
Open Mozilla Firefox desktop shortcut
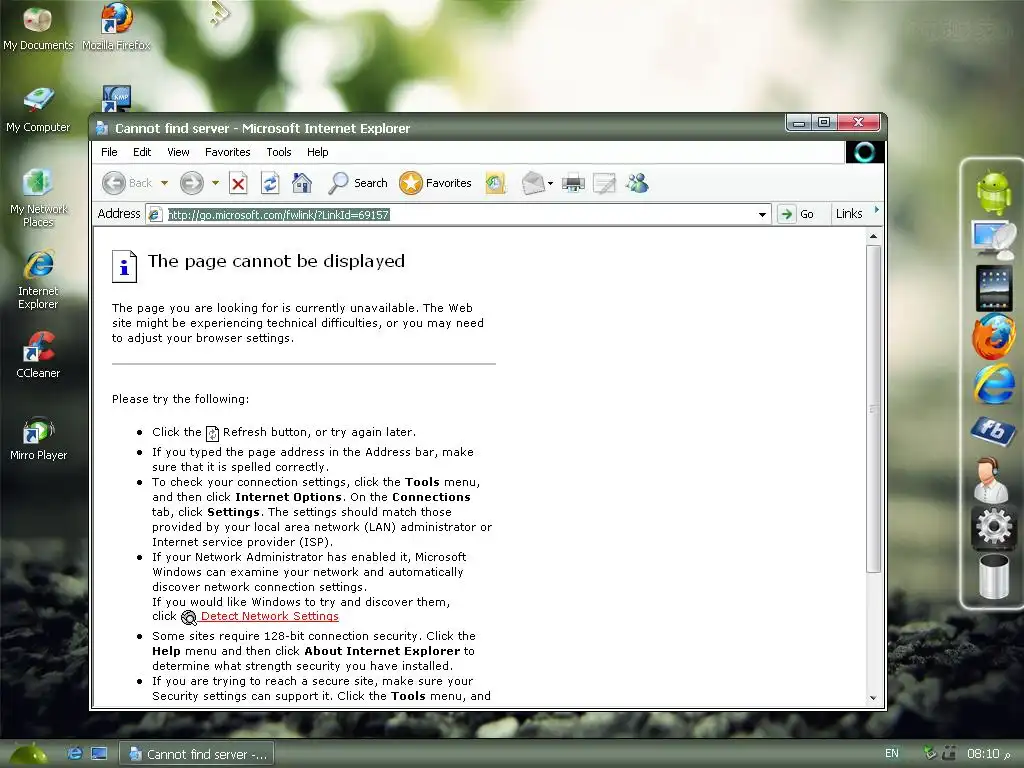pos(116,27)
